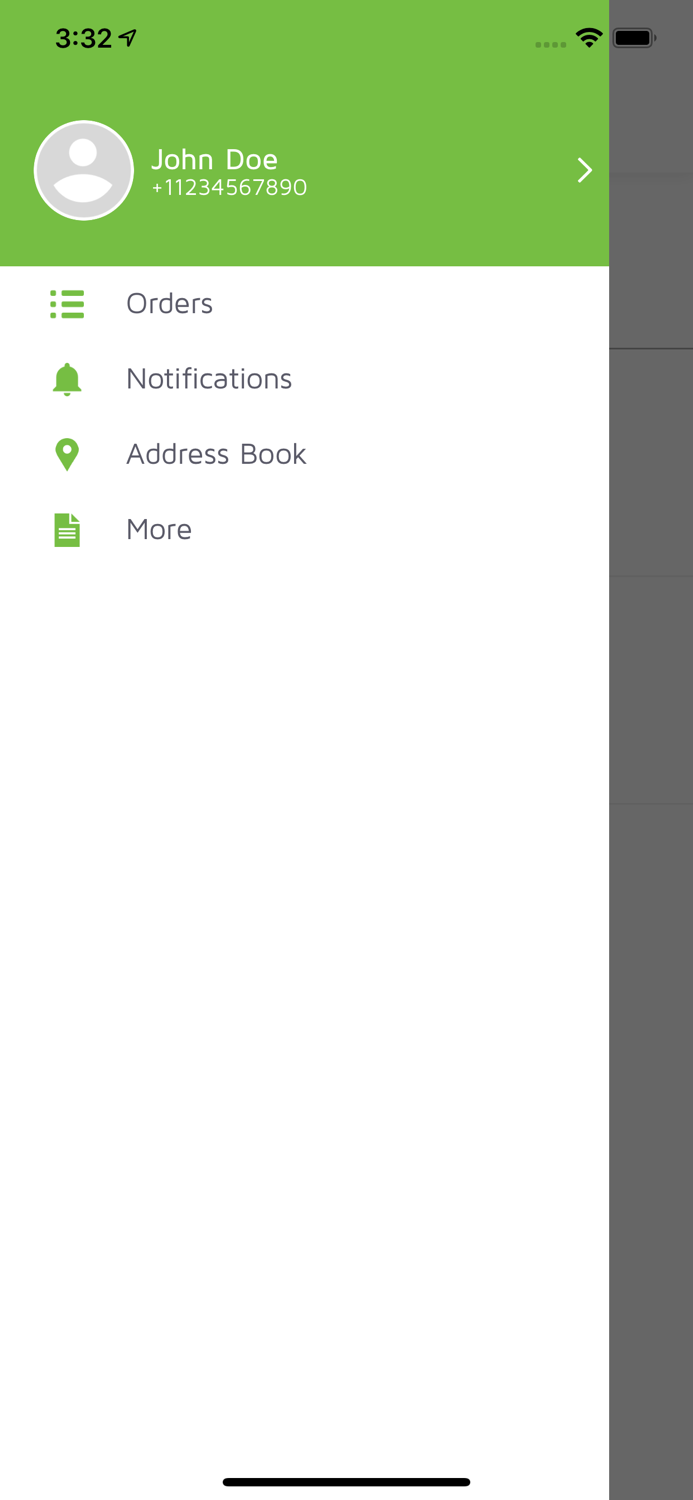Screen dimensions: 693x1500
Task: Tap the home indicator bar
Action: [346, 1482]
